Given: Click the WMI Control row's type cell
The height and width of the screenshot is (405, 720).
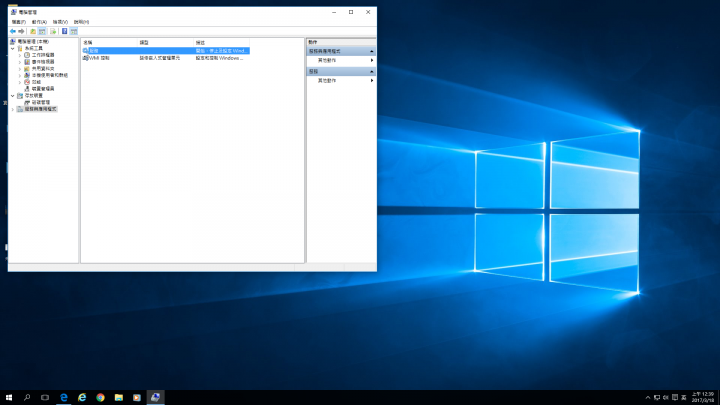Looking at the screenshot, I should point(160,58).
